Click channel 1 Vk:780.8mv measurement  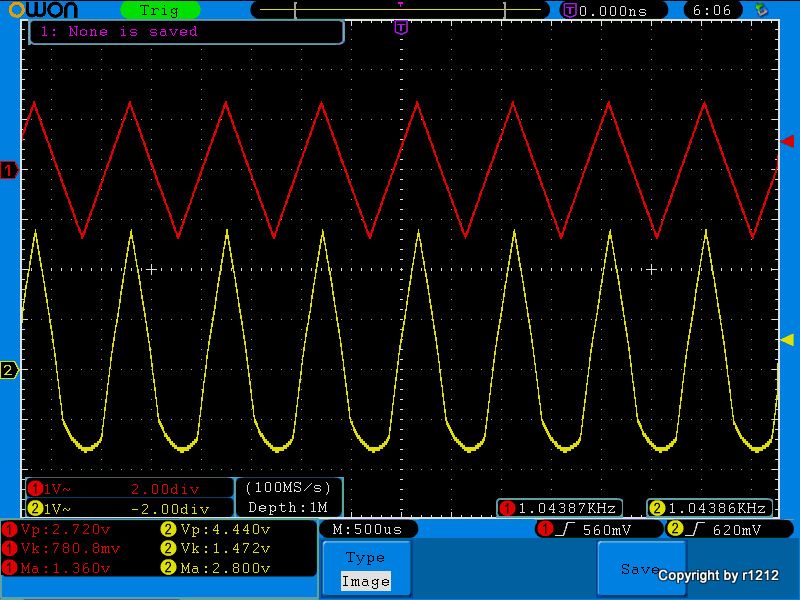pyautogui.click(x=61, y=549)
